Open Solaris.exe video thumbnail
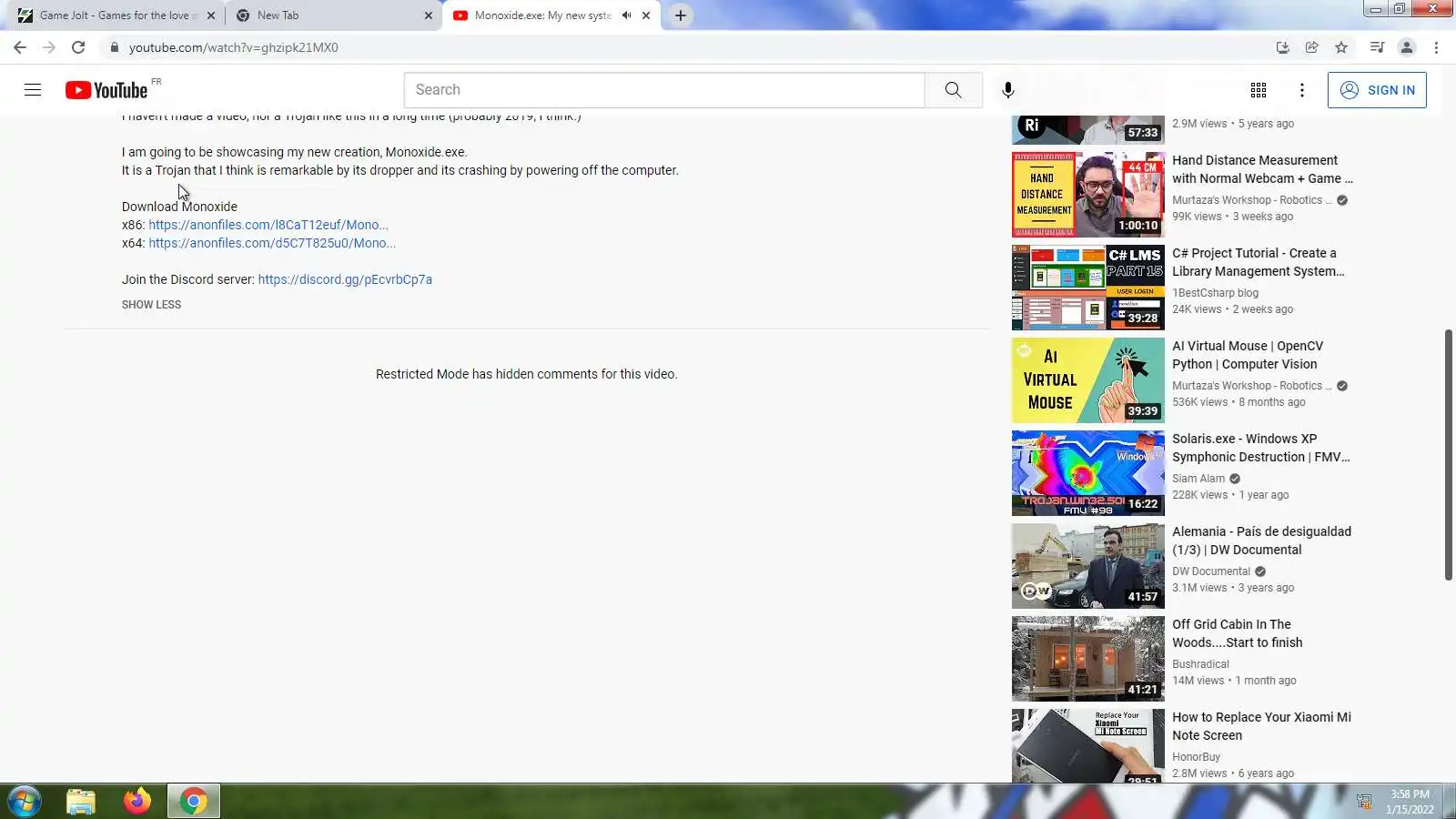The image size is (1456, 819). (1088, 473)
